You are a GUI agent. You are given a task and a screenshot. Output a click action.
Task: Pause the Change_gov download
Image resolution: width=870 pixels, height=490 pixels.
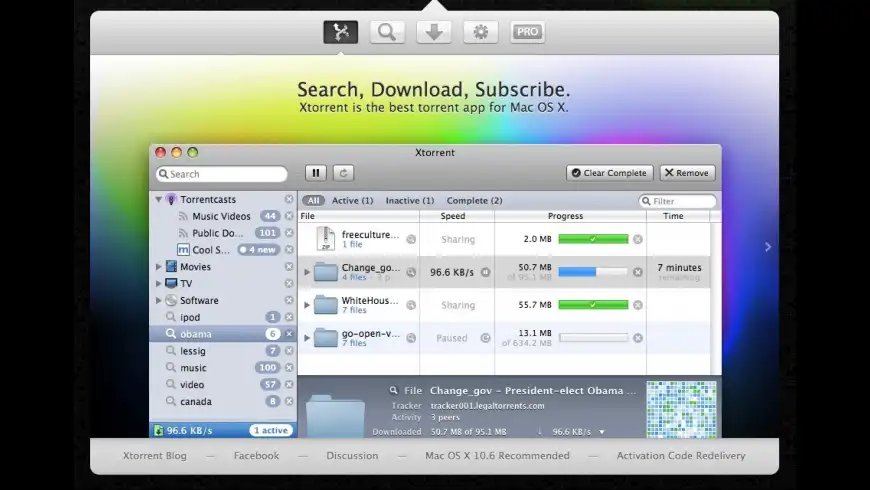pos(485,272)
